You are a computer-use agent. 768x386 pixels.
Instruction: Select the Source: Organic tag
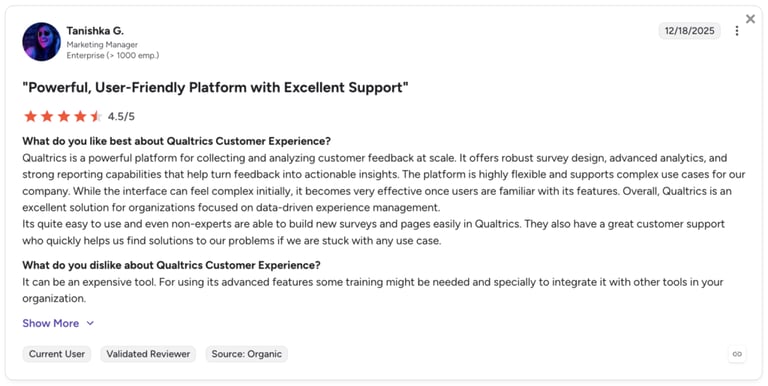click(x=246, y=354)
